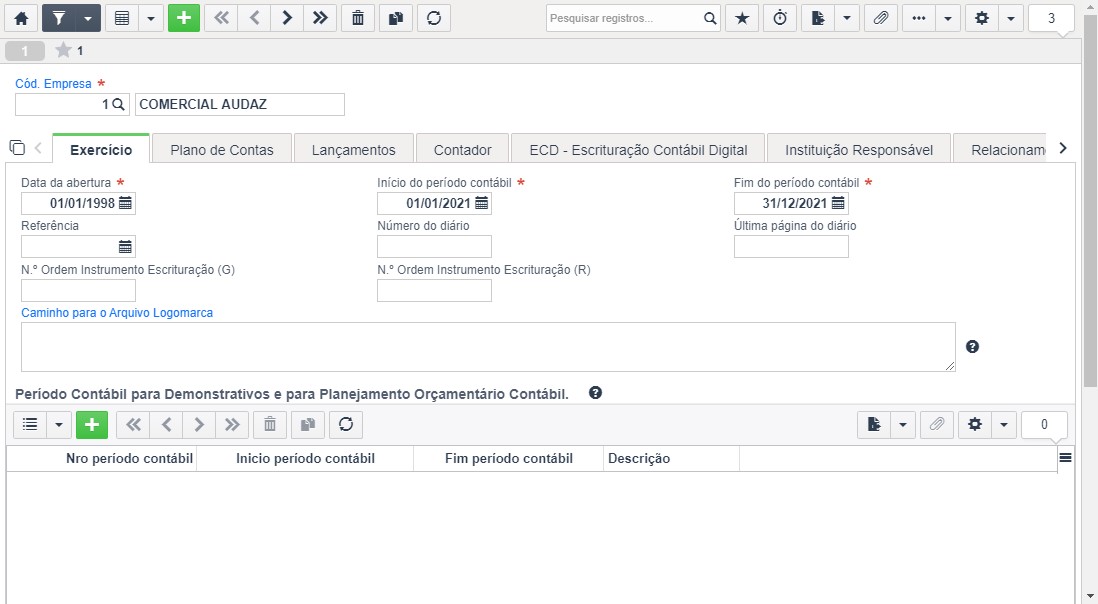Switch to Plano de Contas tab
The image size is (1098, 604).
point(222,149)
